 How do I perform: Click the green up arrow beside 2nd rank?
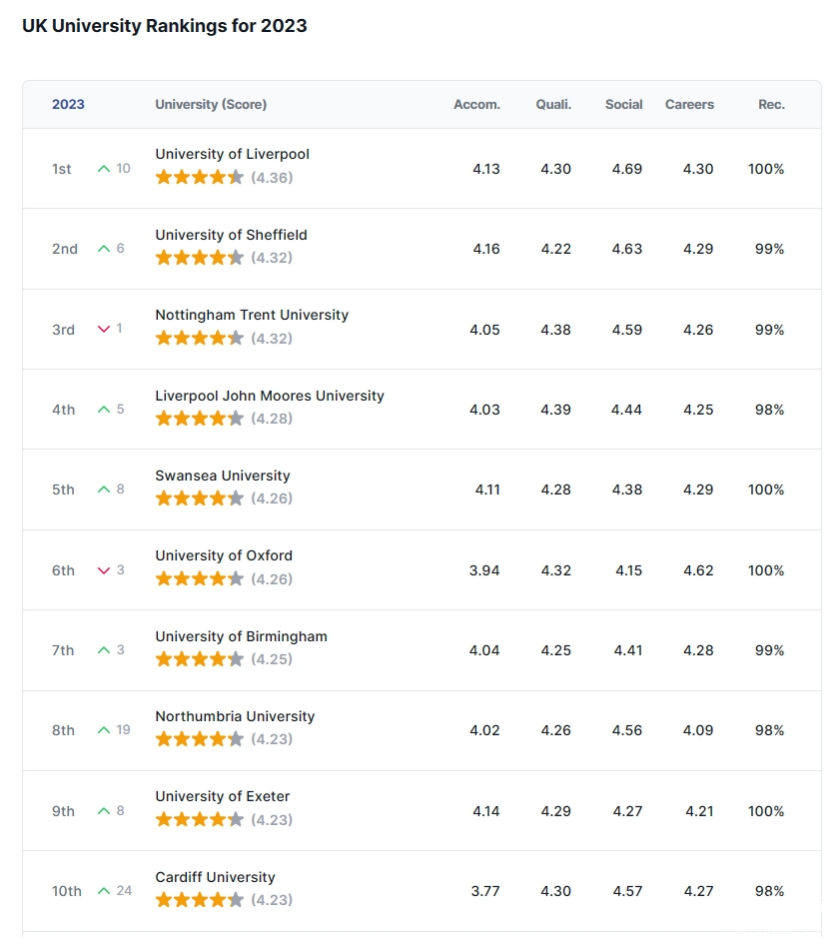[104, 249]
